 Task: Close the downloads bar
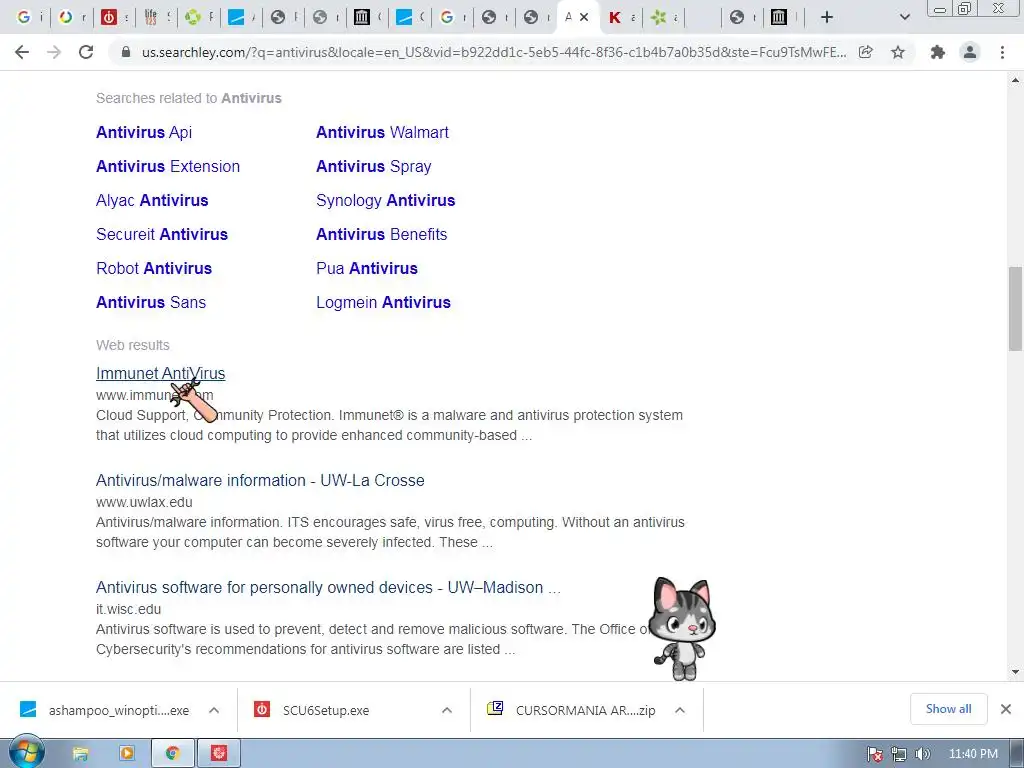coord(1006,709)
